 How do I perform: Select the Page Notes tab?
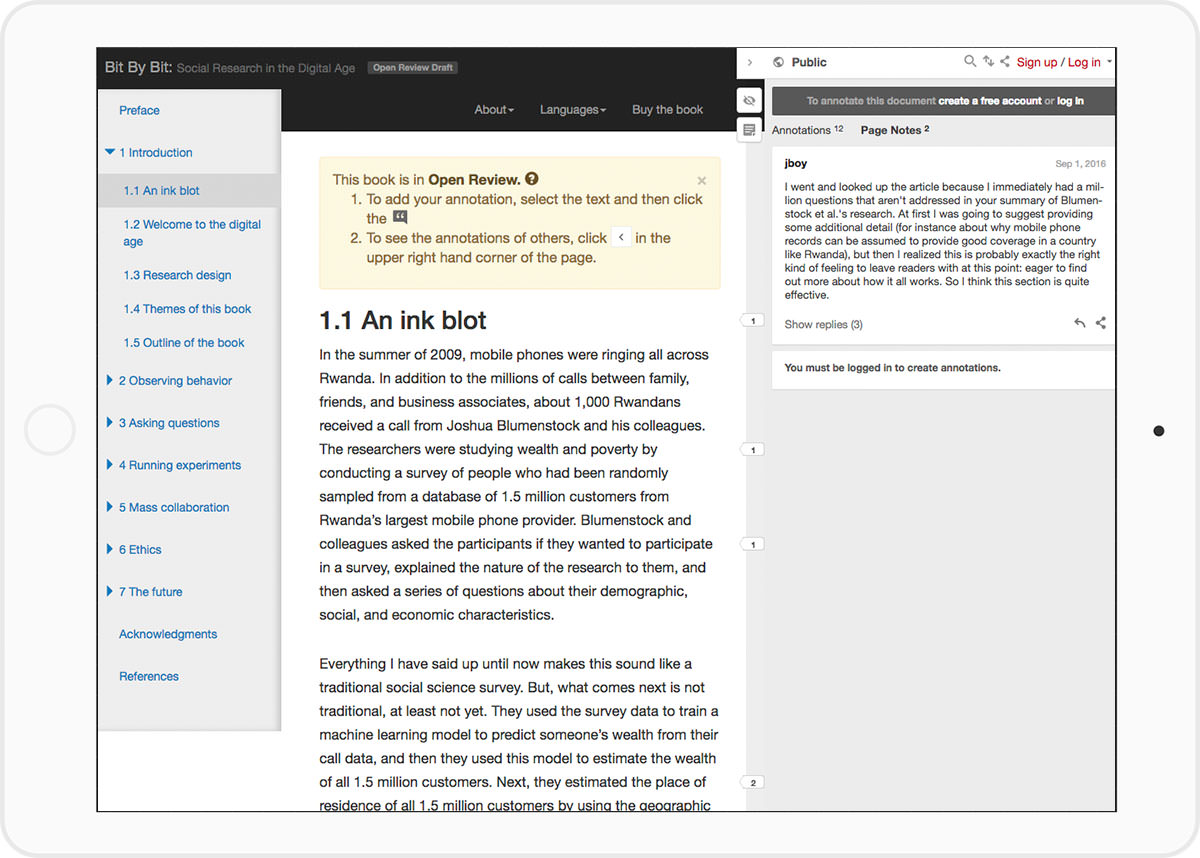coord(894,130)
